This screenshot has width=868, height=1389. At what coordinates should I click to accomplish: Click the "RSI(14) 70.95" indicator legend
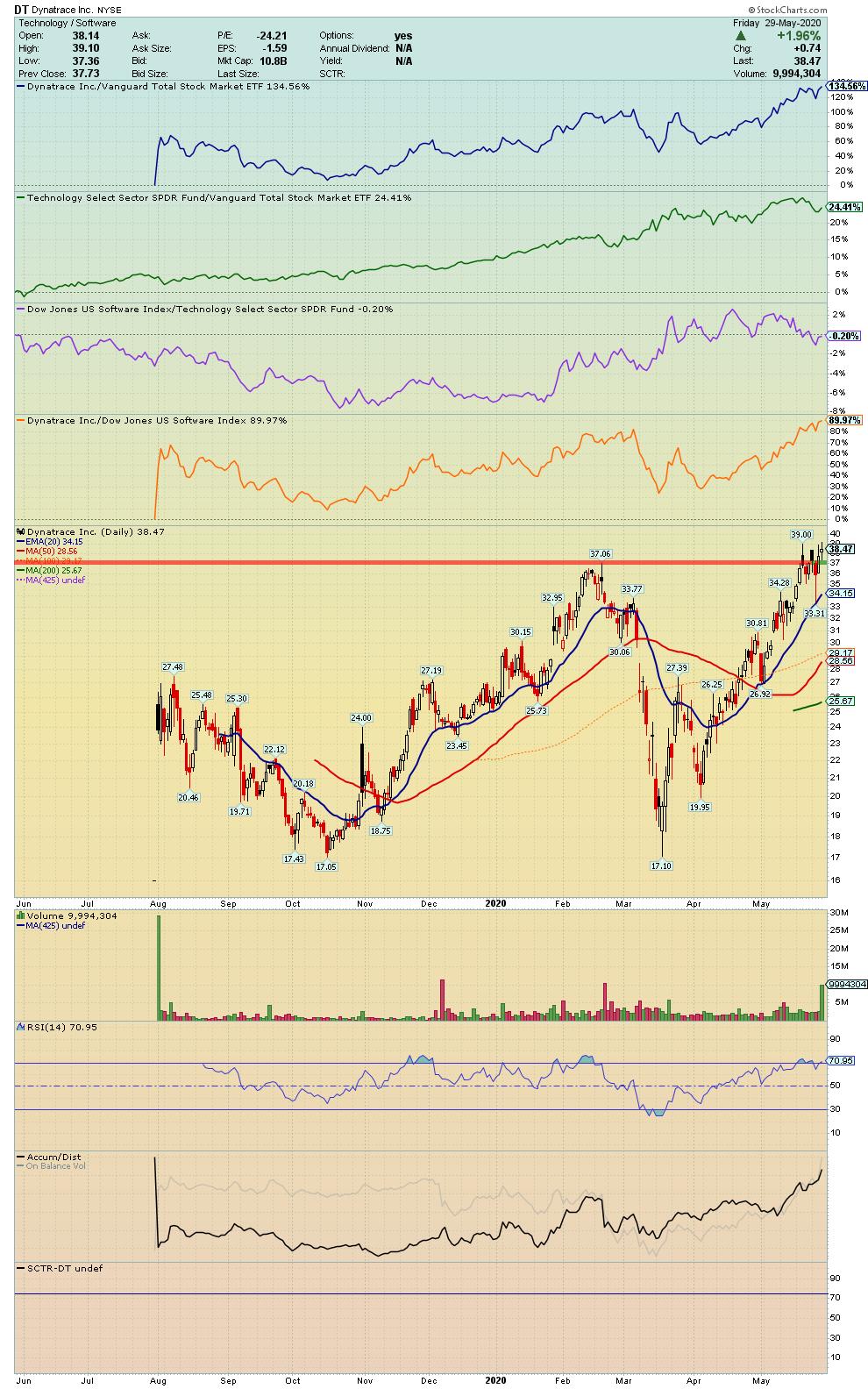(56, 1026)
